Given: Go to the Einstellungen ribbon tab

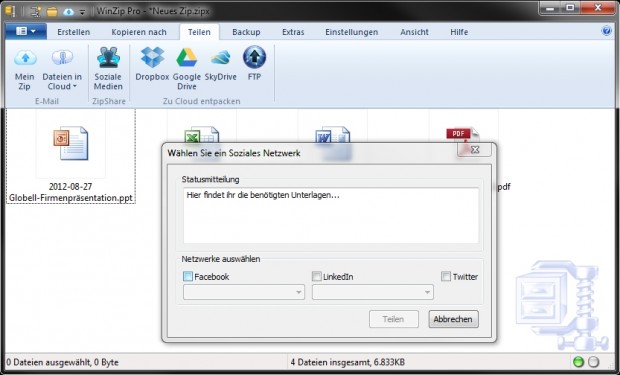Looking at the screenshot, I should pyautogui.click(x=352, y=32).
